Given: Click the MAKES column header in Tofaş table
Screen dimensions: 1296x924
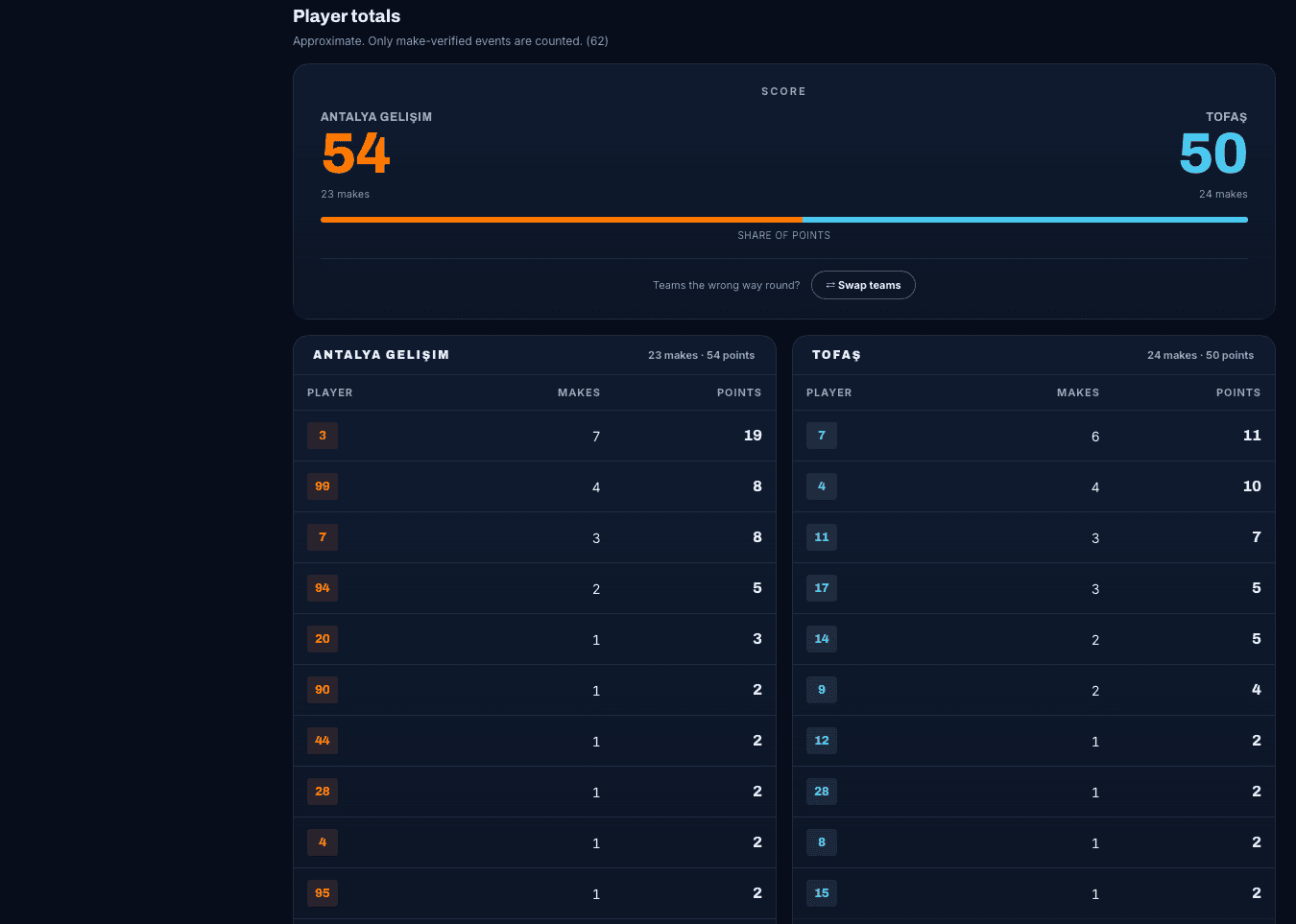Looking at the screenshot, I should pyautogui.click(x=1078, y=392).
